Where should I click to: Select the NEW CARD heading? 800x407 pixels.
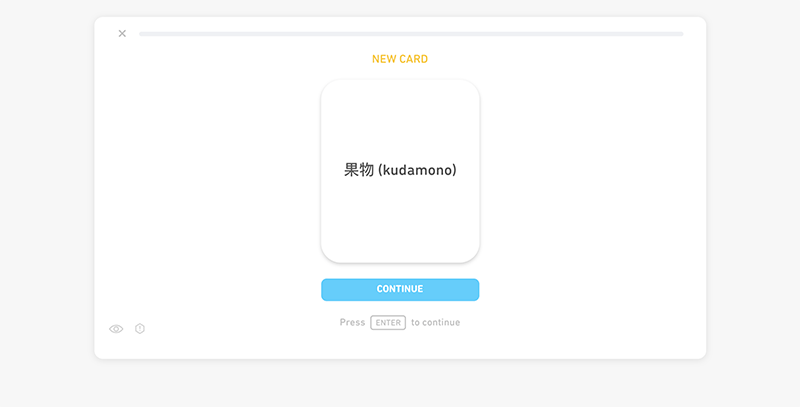tap(400, 59)
